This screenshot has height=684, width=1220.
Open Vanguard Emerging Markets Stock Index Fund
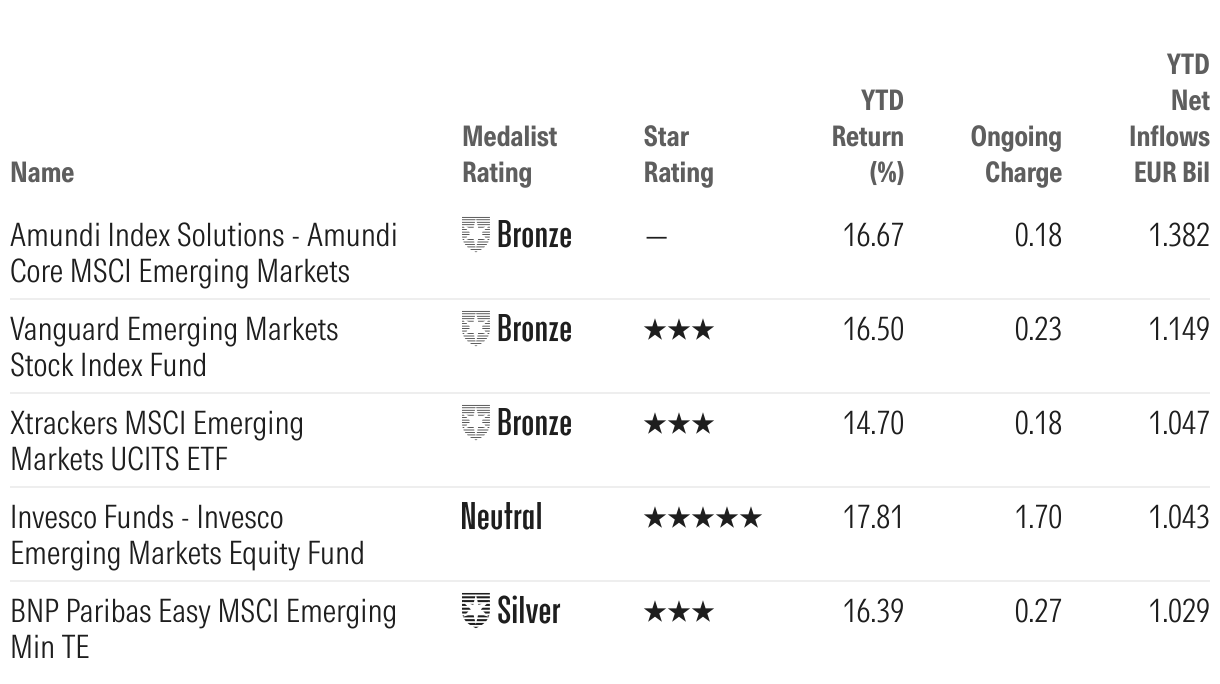174,347
